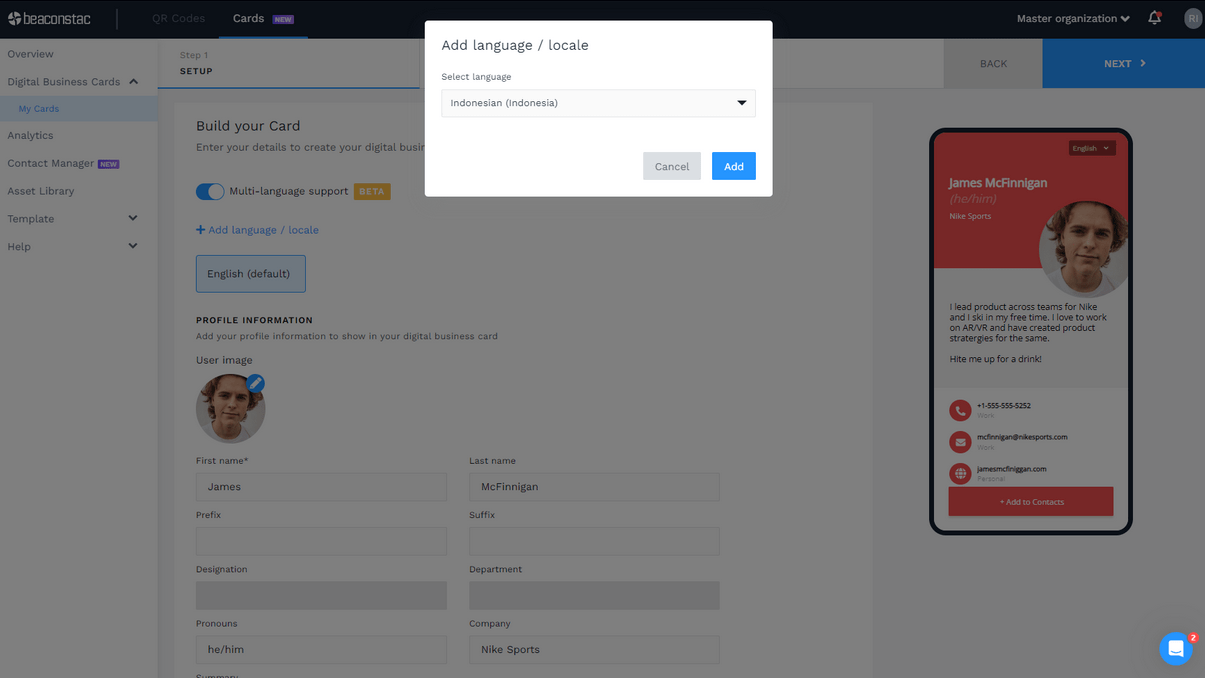Image resolution: width=1205 pixels, height=678 pixels.
Task: Open the English language selector in the preview
Action: pyautogui.click(x=1092, y=148)
